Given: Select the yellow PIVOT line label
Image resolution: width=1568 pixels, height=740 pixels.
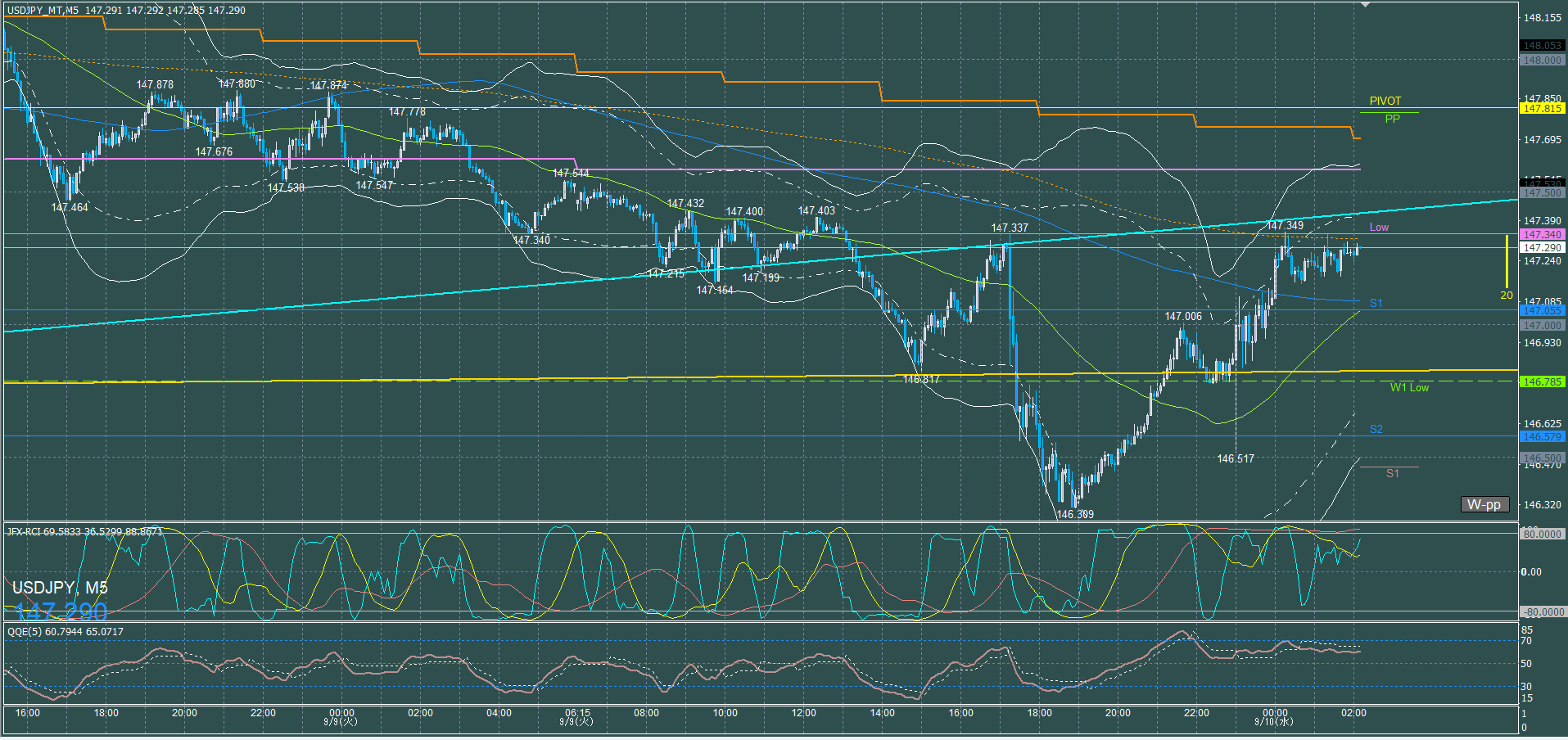Looking at the screenshot, I should pyautogui.click(x=1385, y=101).
